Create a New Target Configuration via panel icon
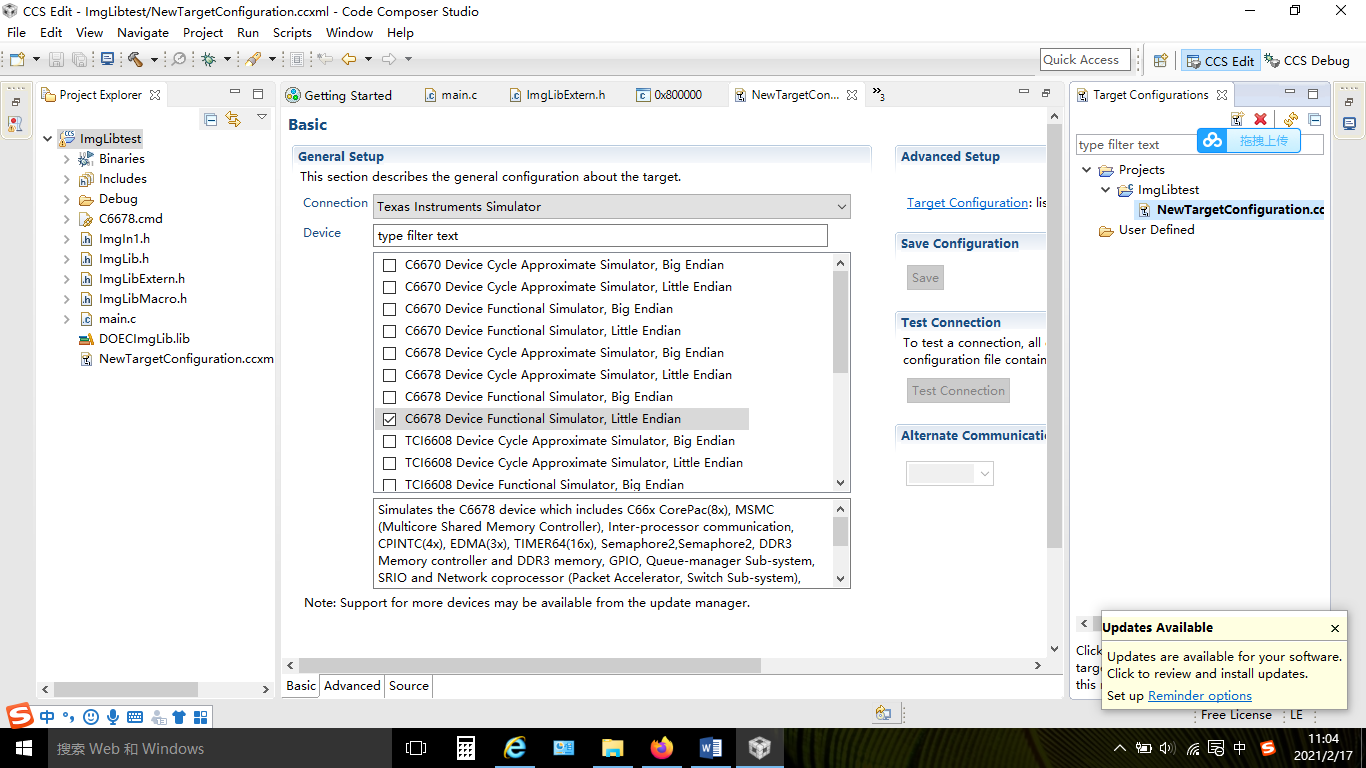Image resolution: width=1366 pixels, height=768 pixels. [x=1238, y=119]
